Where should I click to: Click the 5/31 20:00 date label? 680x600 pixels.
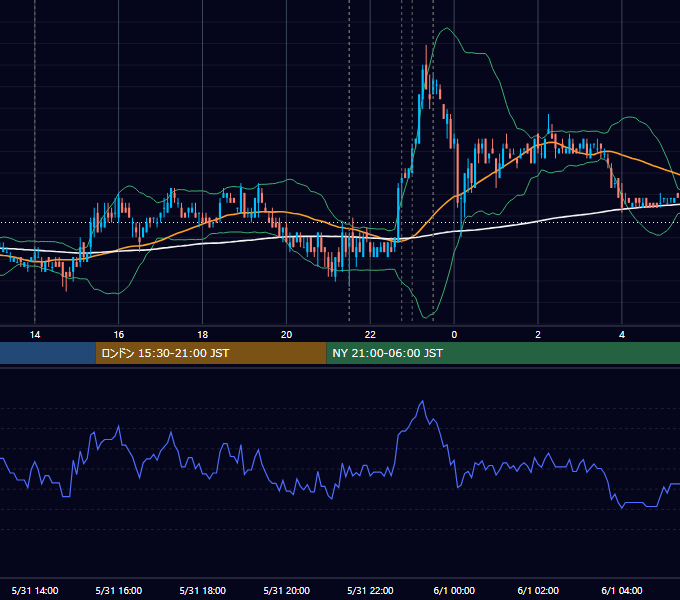pyautogui.click(x=286, y=590)
